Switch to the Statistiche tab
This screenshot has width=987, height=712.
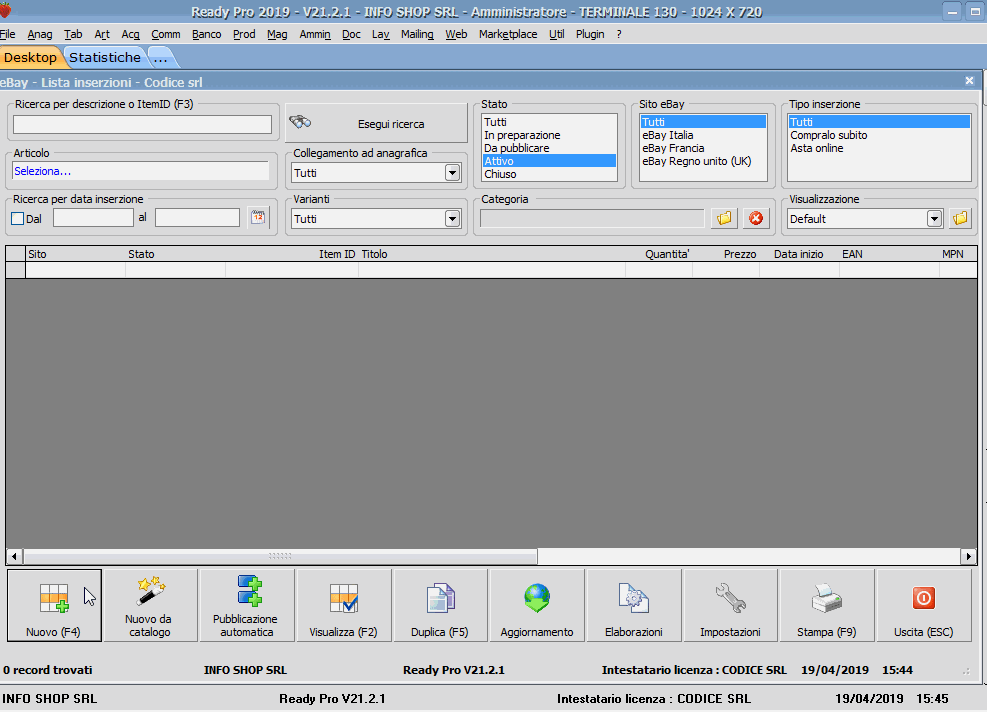(105, 57)
